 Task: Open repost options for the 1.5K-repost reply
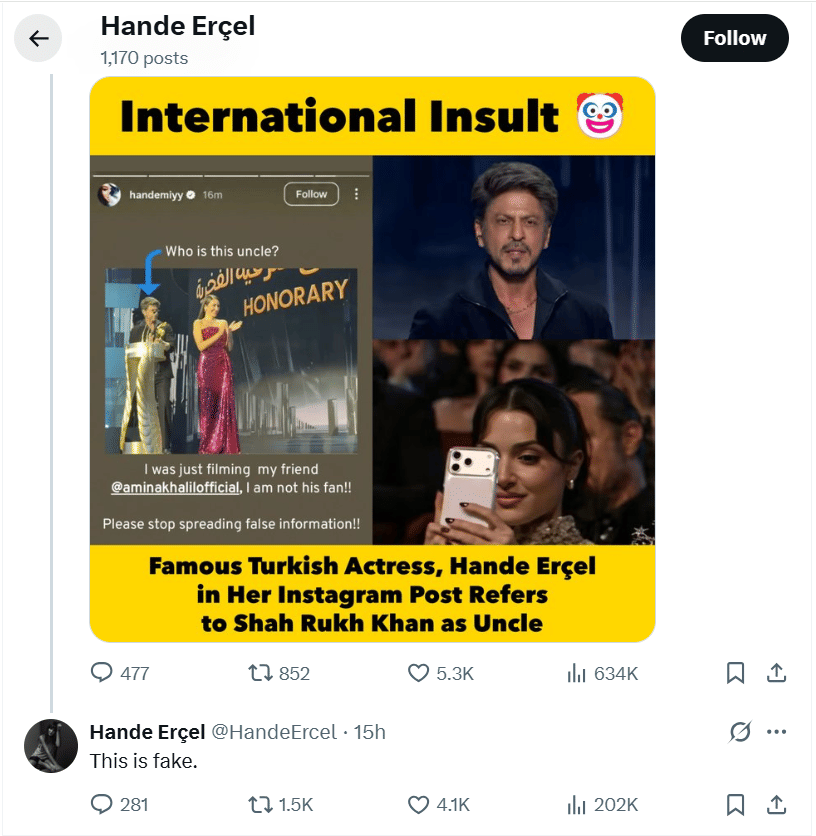[x=281, y=804]
